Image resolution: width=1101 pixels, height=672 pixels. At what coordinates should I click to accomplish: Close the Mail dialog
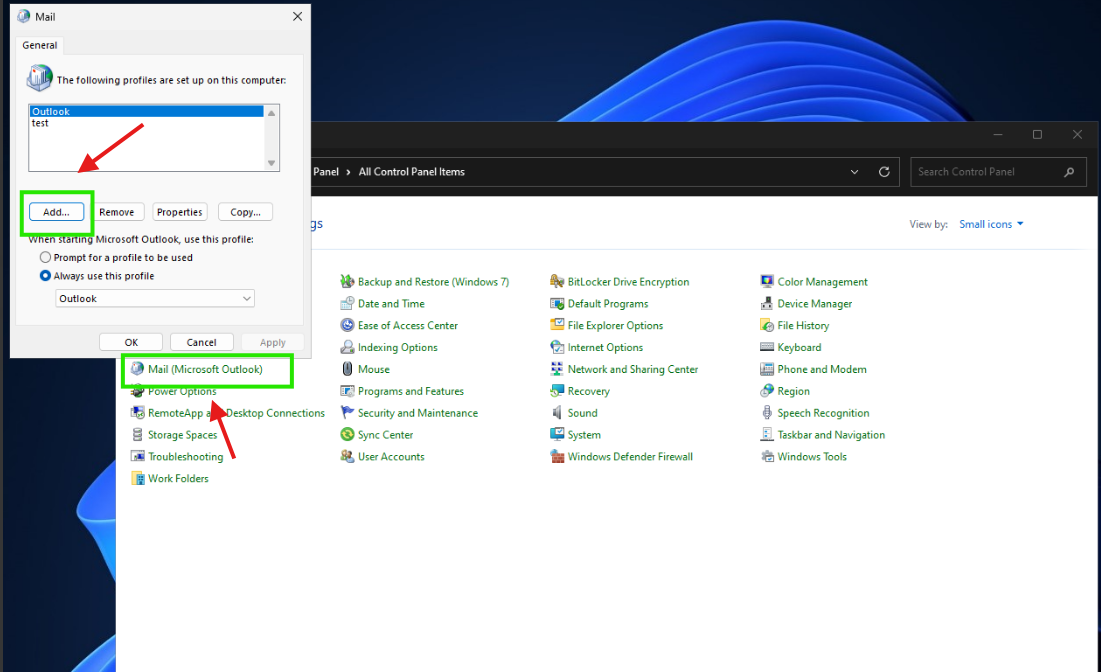(298, 16)
